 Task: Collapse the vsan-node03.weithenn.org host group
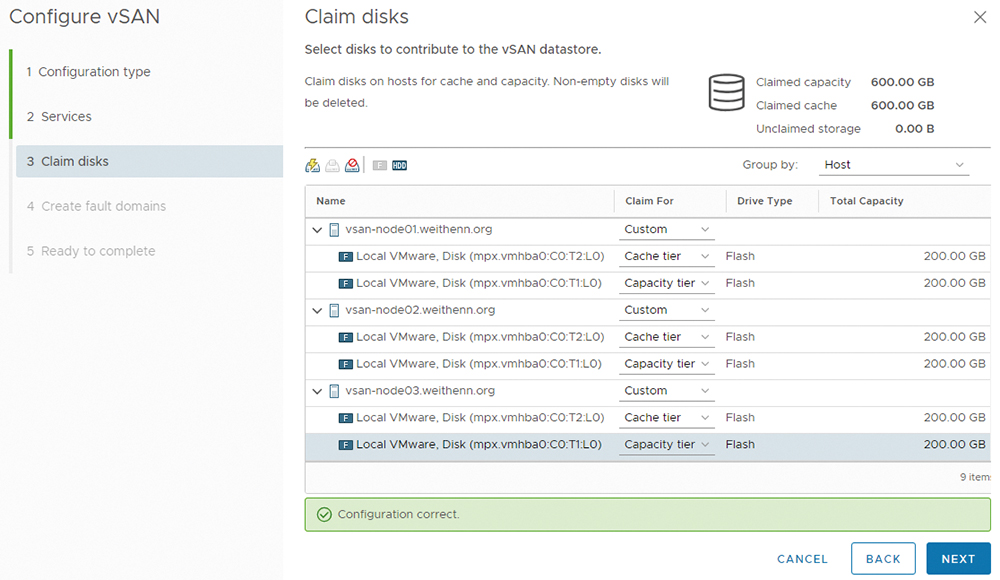tap(317, 391)
